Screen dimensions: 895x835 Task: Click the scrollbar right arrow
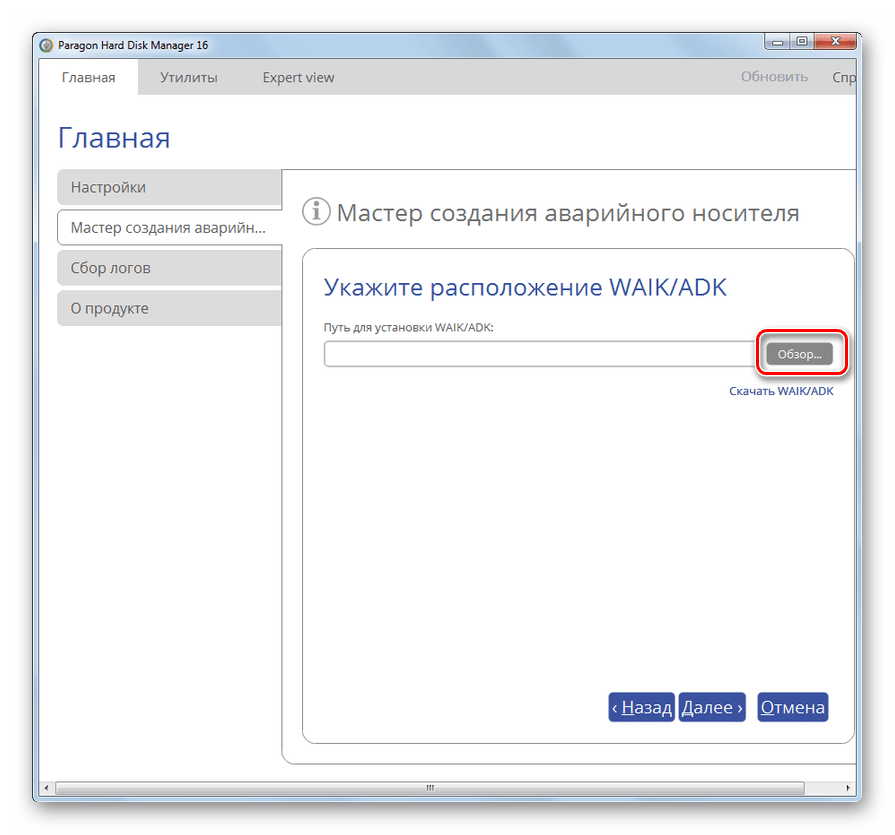pos(847,789)
